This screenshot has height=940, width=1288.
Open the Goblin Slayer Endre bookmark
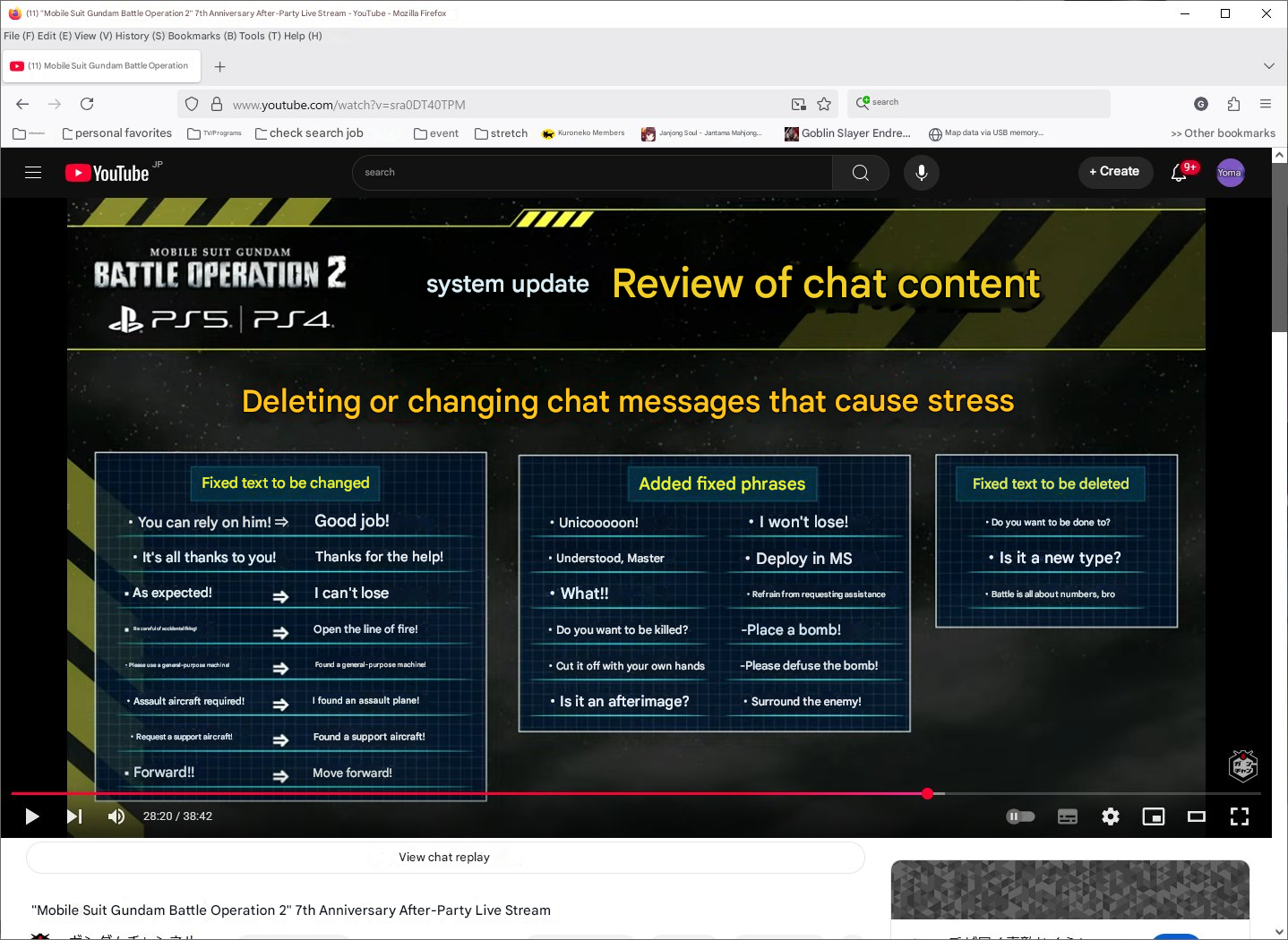click(x=847, y=133)
